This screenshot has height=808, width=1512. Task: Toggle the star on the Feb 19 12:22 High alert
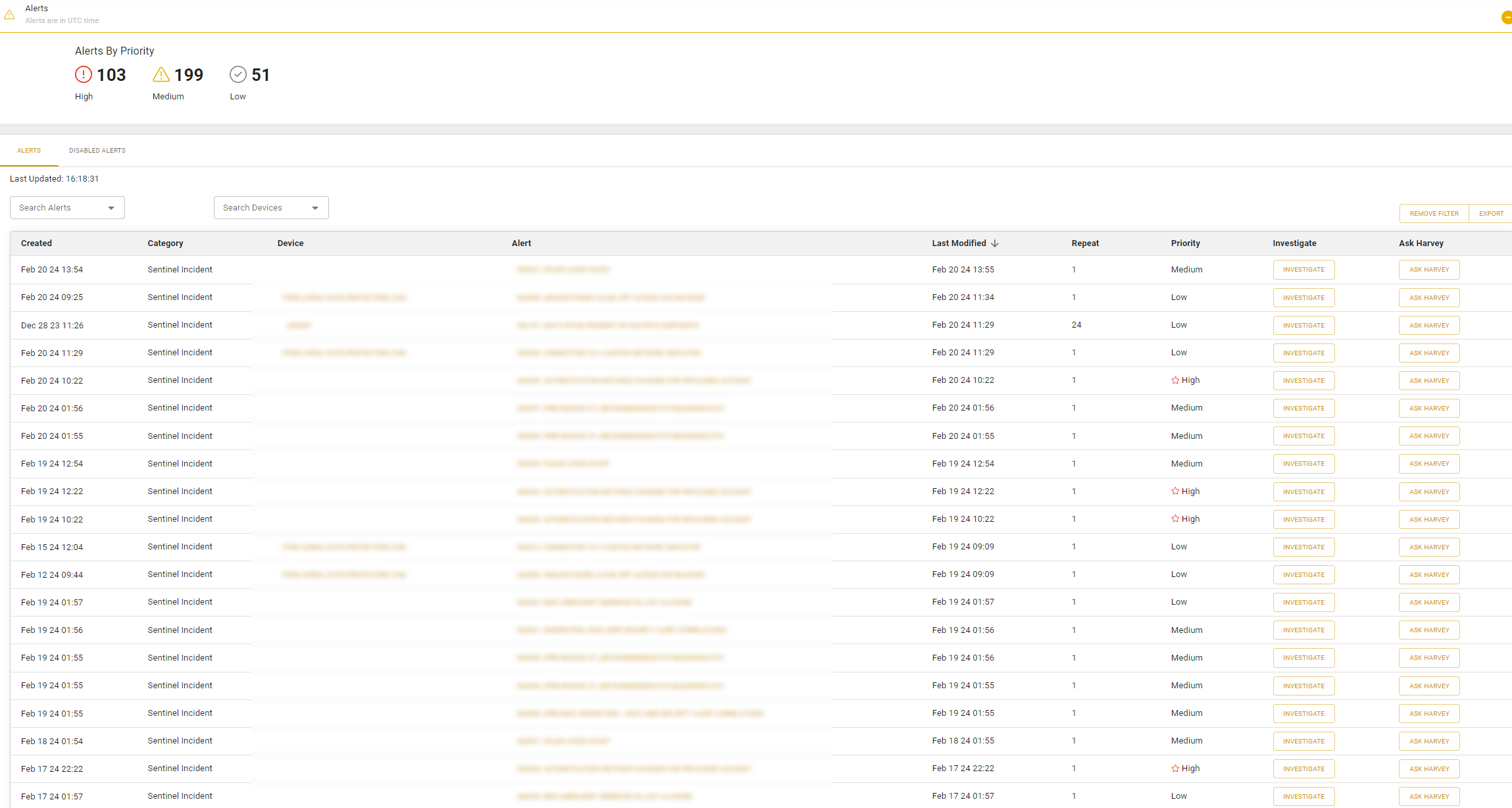click(x=1176, y=491)
